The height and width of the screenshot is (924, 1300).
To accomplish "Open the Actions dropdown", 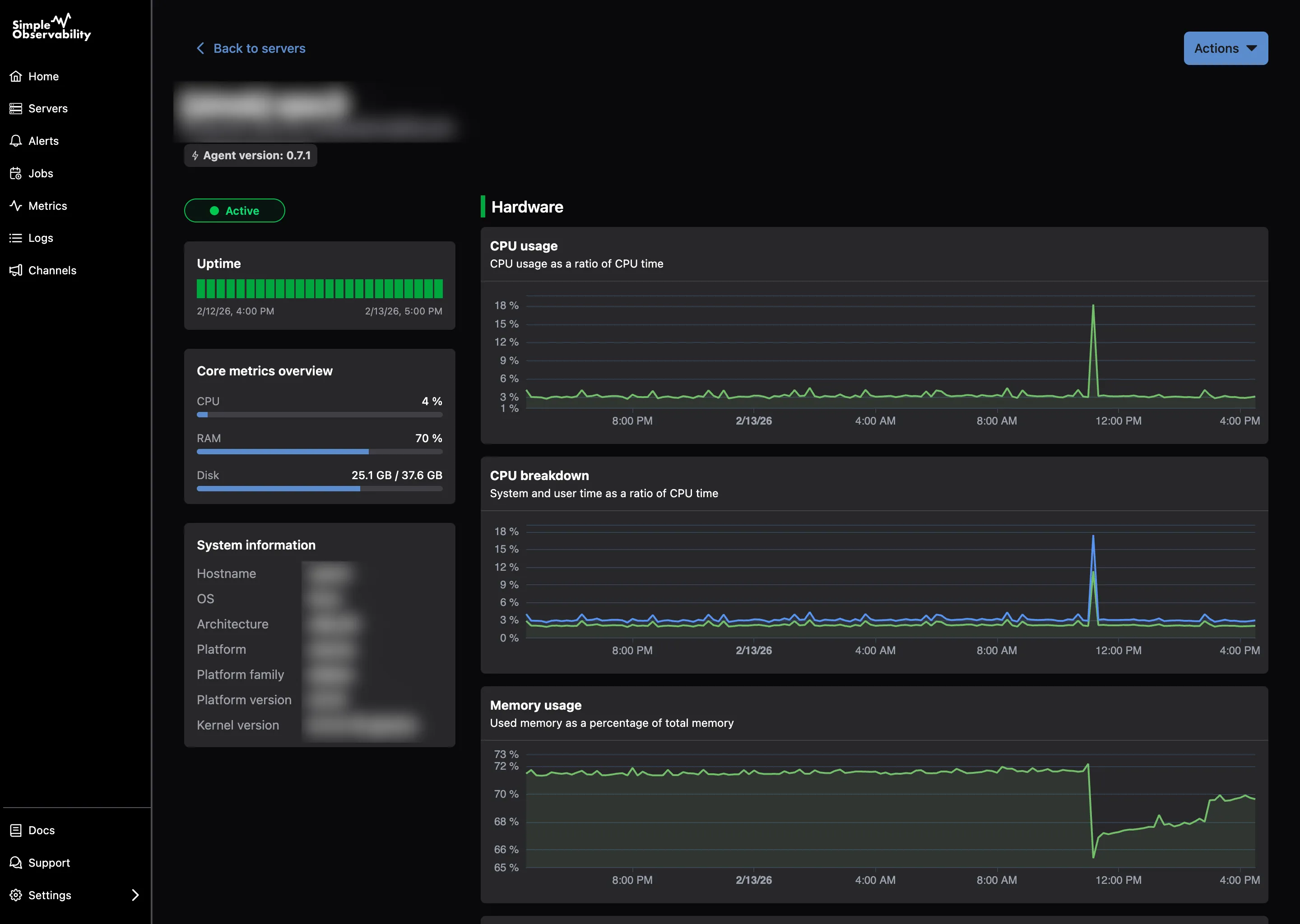I will coord(1225,48).
